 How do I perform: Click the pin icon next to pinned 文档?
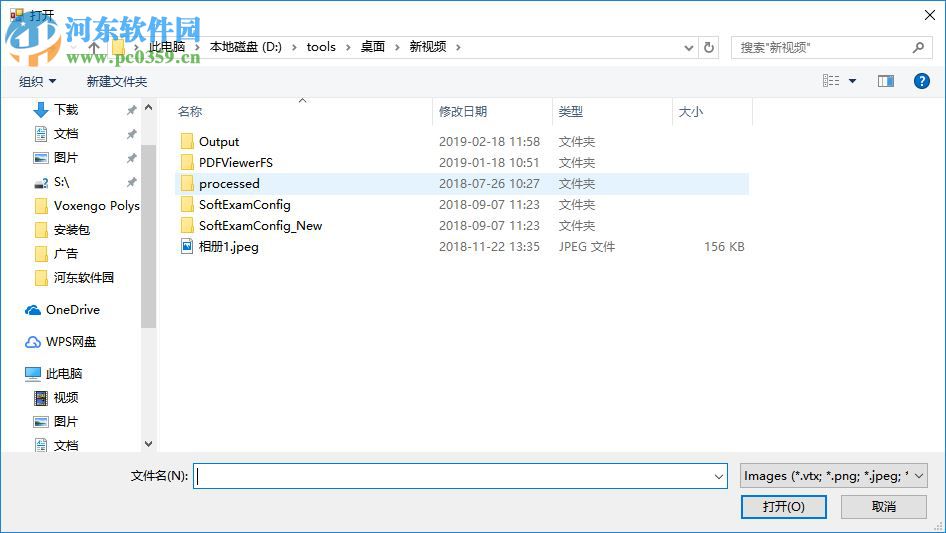pyautogui.click(x=131, y=134)
